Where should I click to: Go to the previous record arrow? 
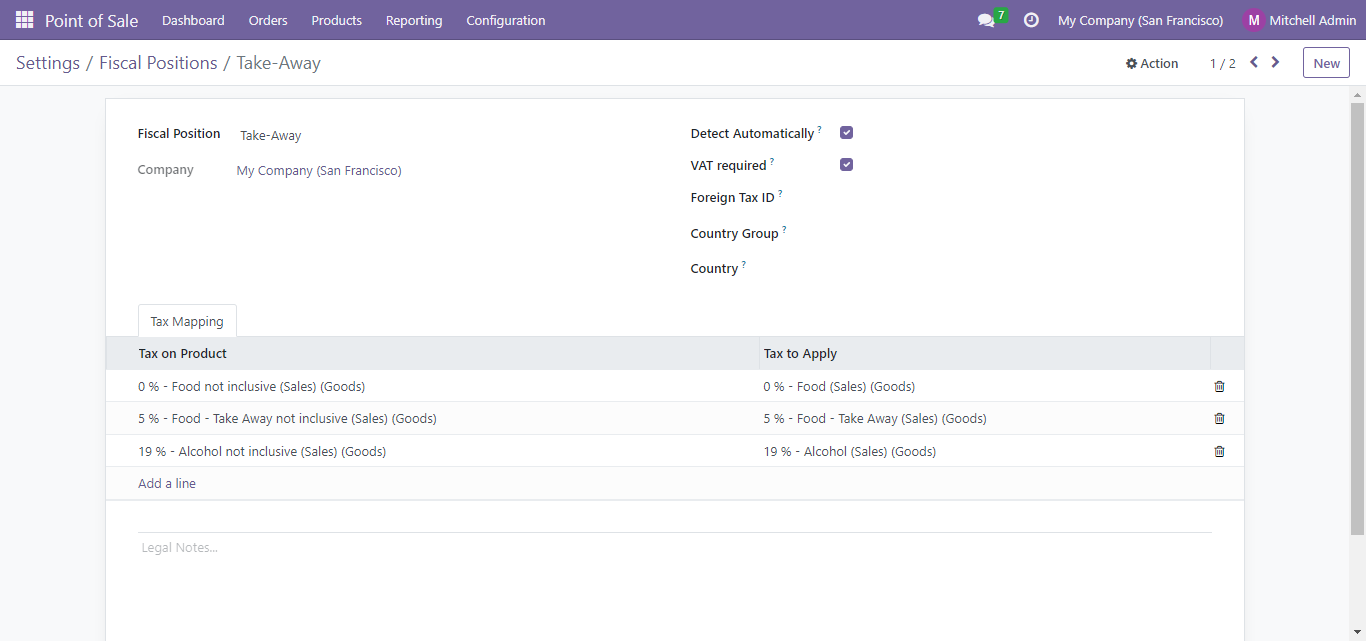point(1254,62)
